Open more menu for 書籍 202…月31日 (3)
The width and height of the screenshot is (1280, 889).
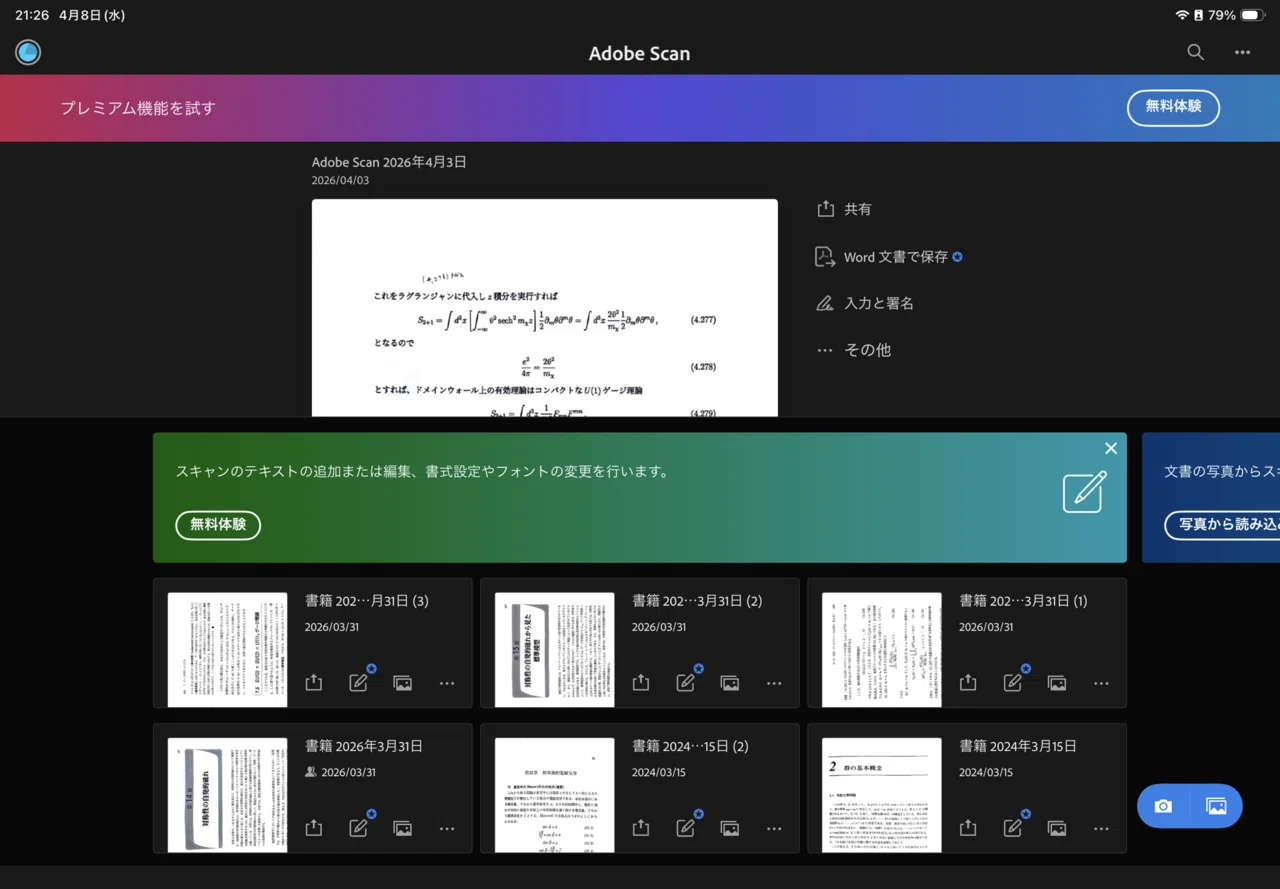click(447, 683)
